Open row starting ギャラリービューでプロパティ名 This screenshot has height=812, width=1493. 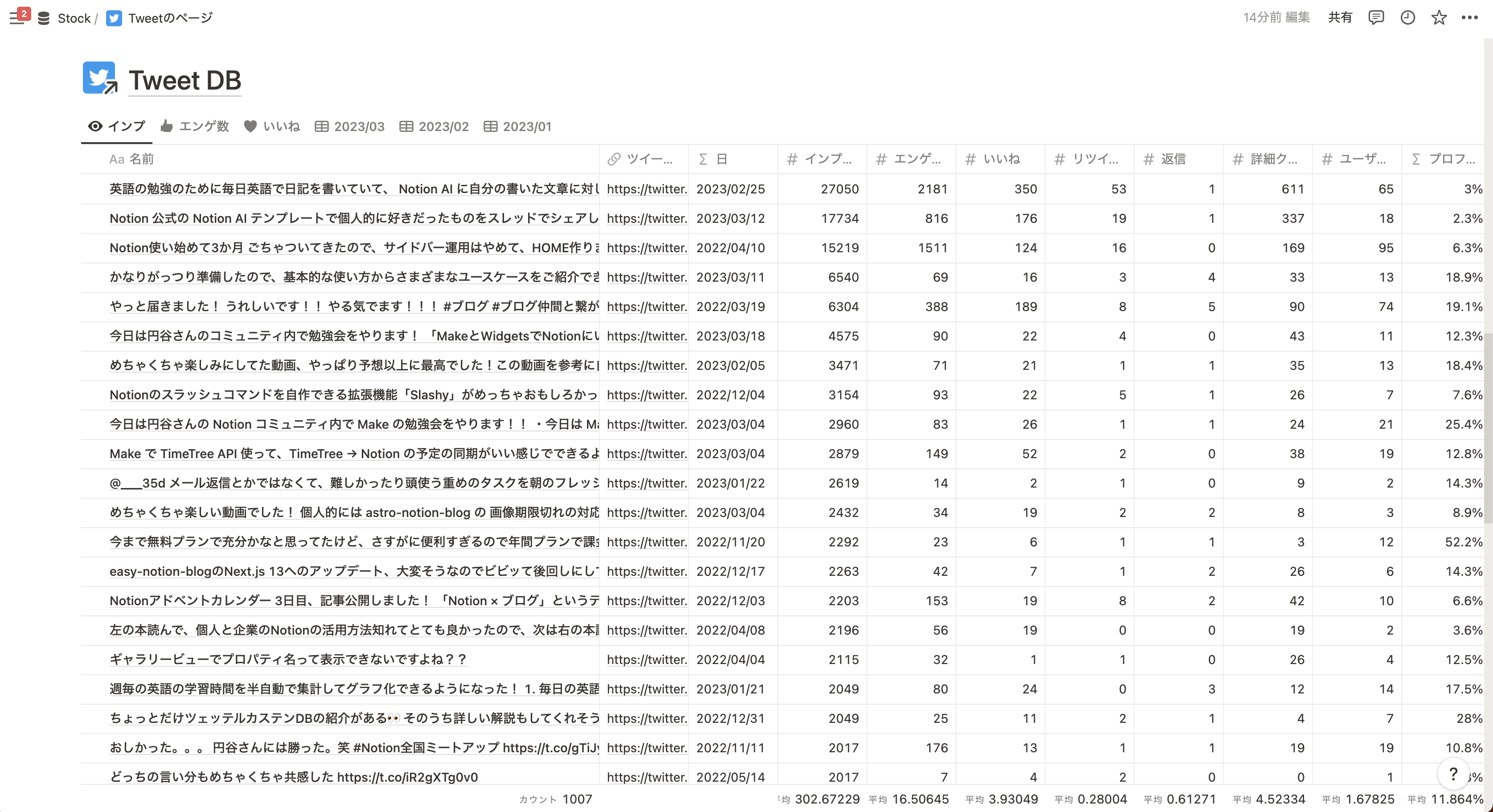(288, 660)
